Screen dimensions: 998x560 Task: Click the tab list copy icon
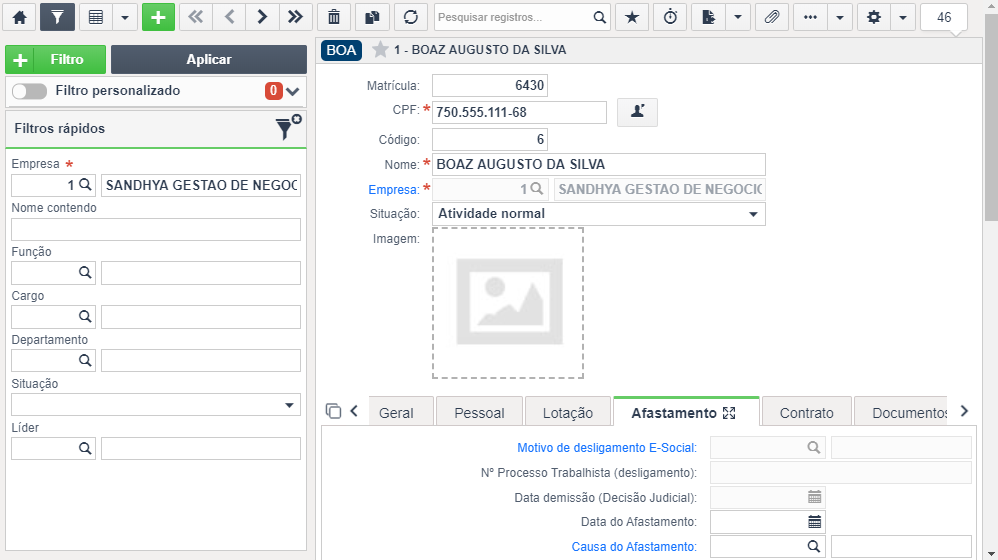333,411
